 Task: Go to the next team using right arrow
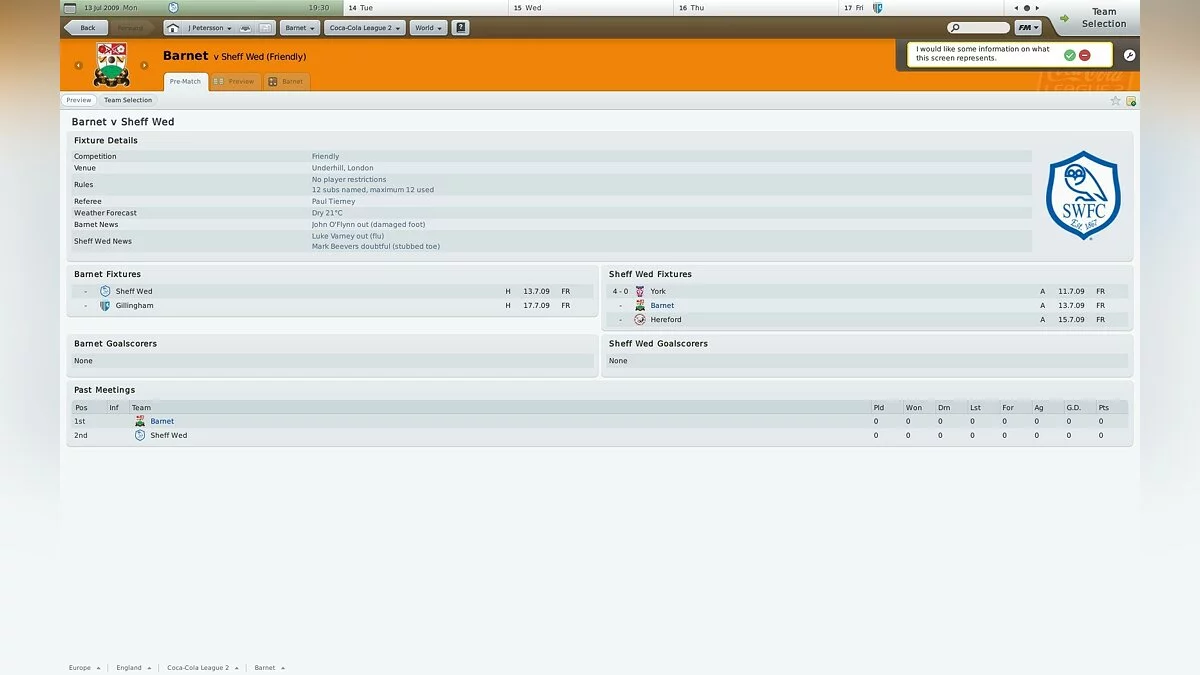tap(144, 66)
